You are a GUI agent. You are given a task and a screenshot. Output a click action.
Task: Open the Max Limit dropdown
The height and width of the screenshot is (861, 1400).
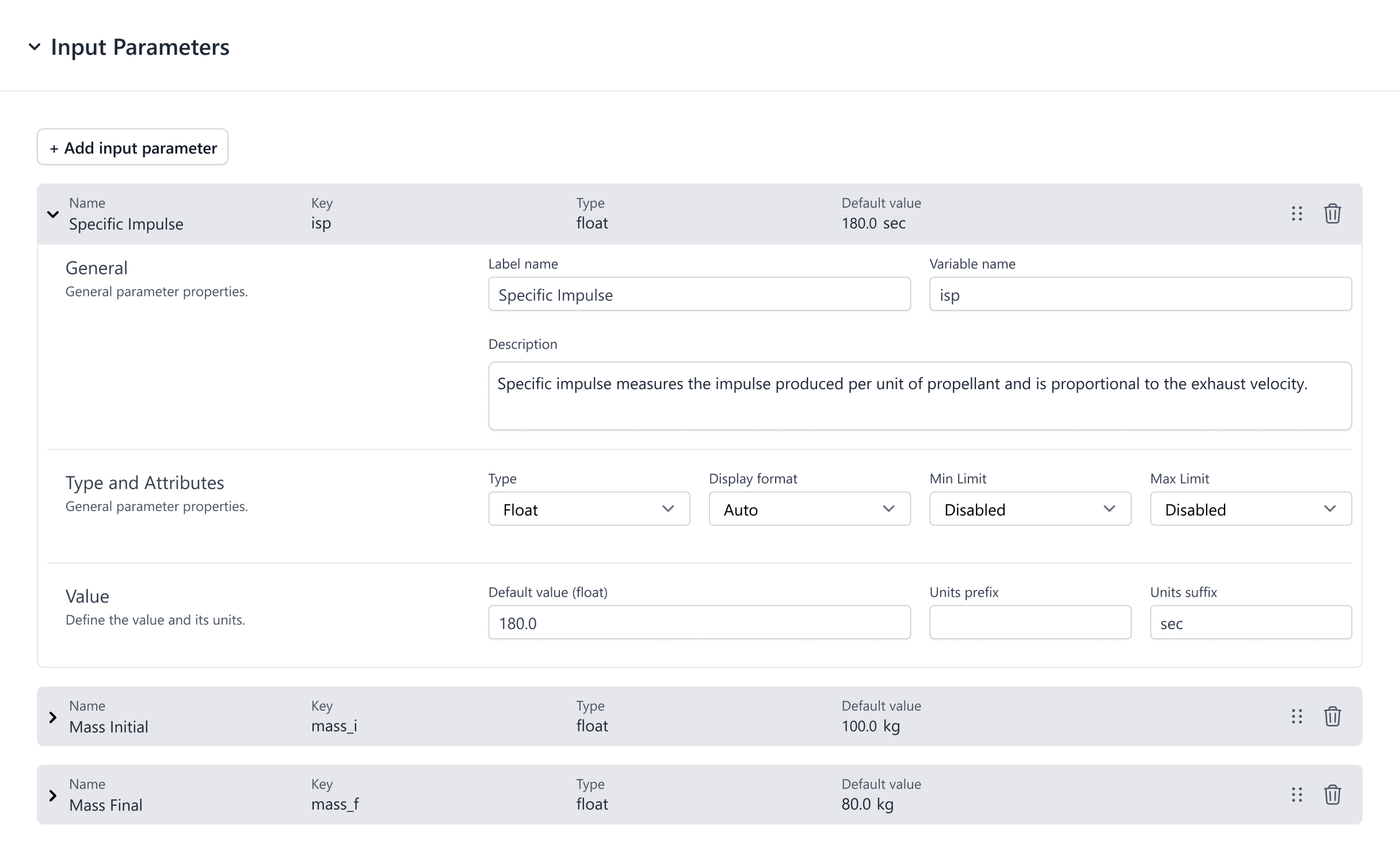(1250, 509)
